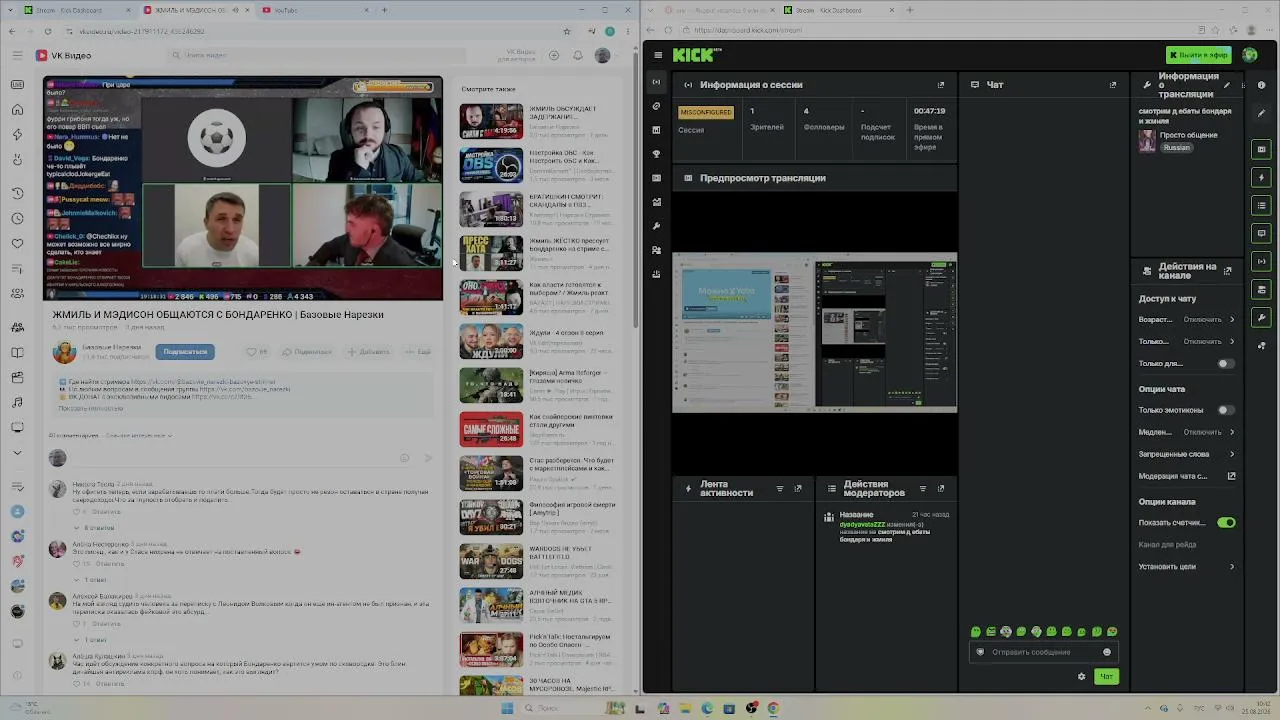Image resolution: width=1280 pixels, height=720 pixels.
Task: Expand the Только... Отключить option
Action: [x=1186, y=342]
